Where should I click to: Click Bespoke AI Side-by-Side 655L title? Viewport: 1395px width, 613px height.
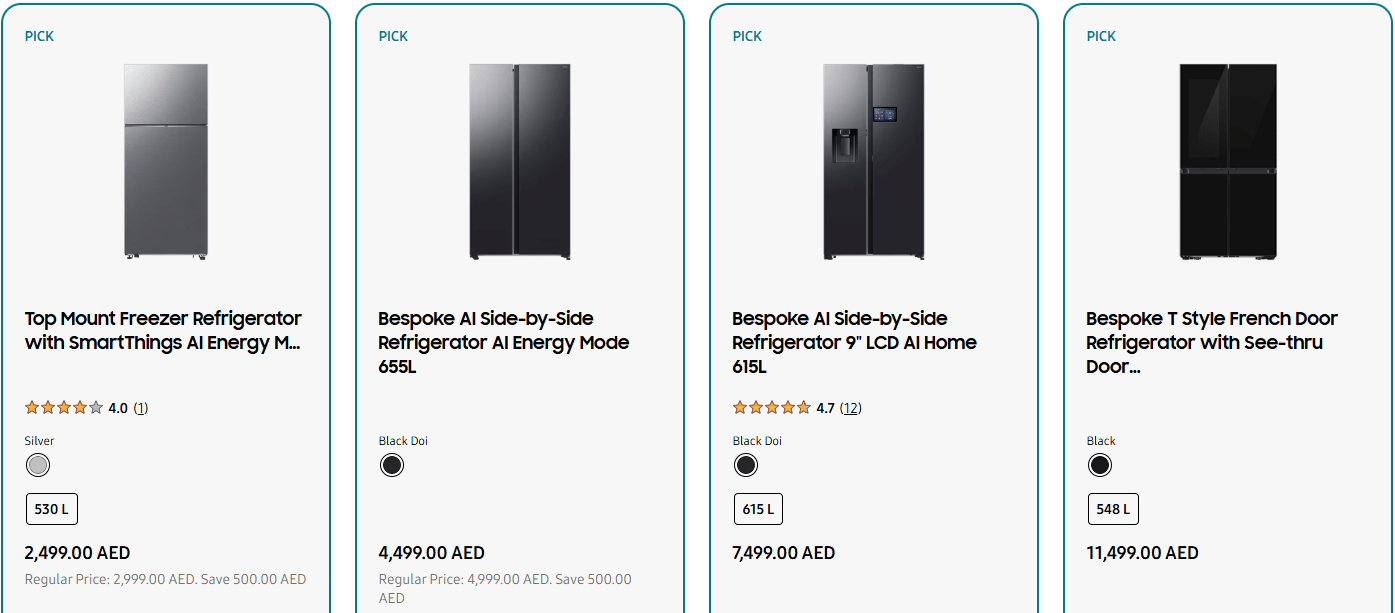[x=503, y=342]
